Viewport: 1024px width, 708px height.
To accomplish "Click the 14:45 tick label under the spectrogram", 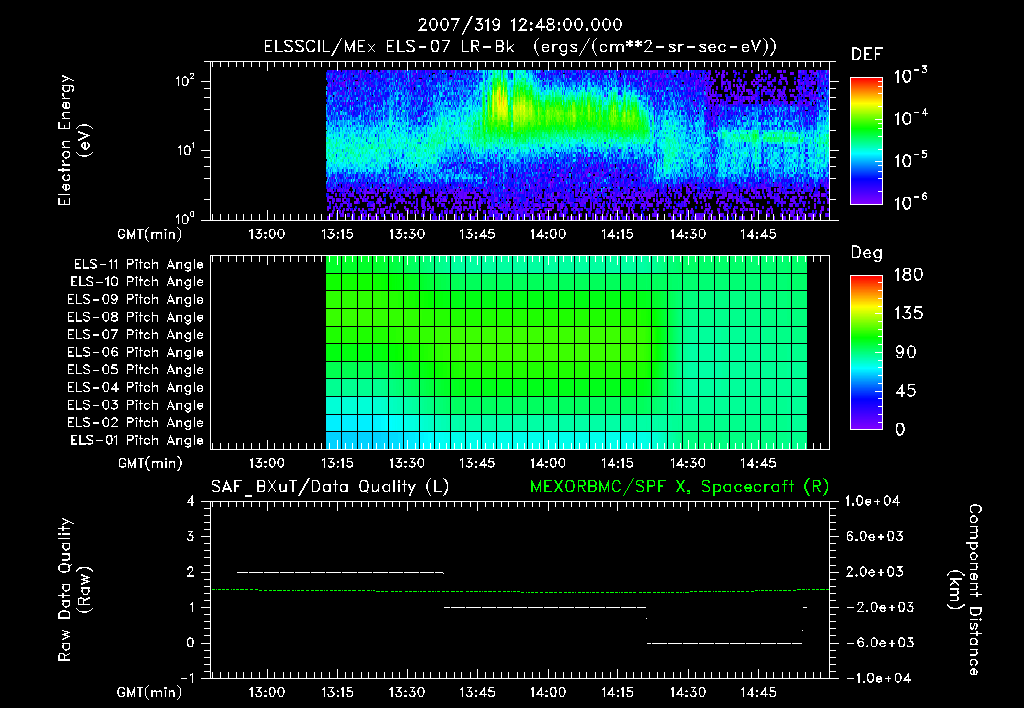I will 758,234.
